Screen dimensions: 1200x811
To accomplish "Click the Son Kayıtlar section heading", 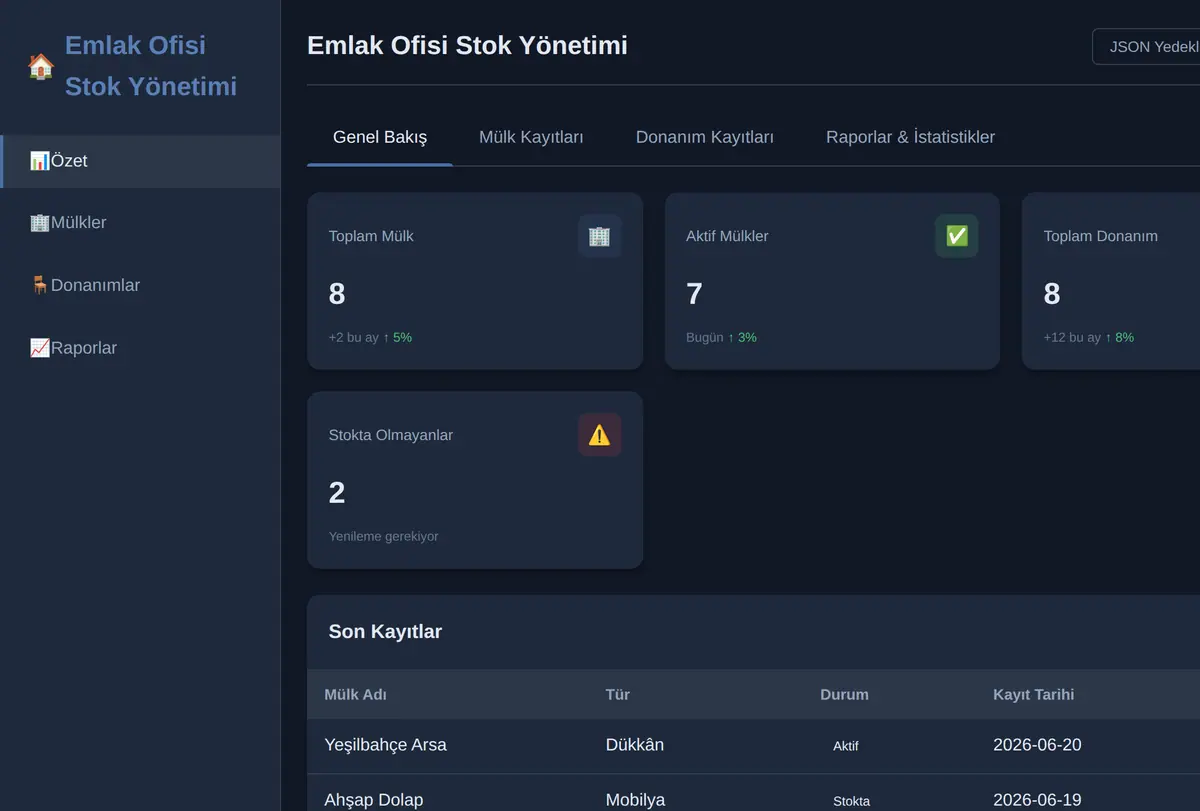I will tap(385, 632).
